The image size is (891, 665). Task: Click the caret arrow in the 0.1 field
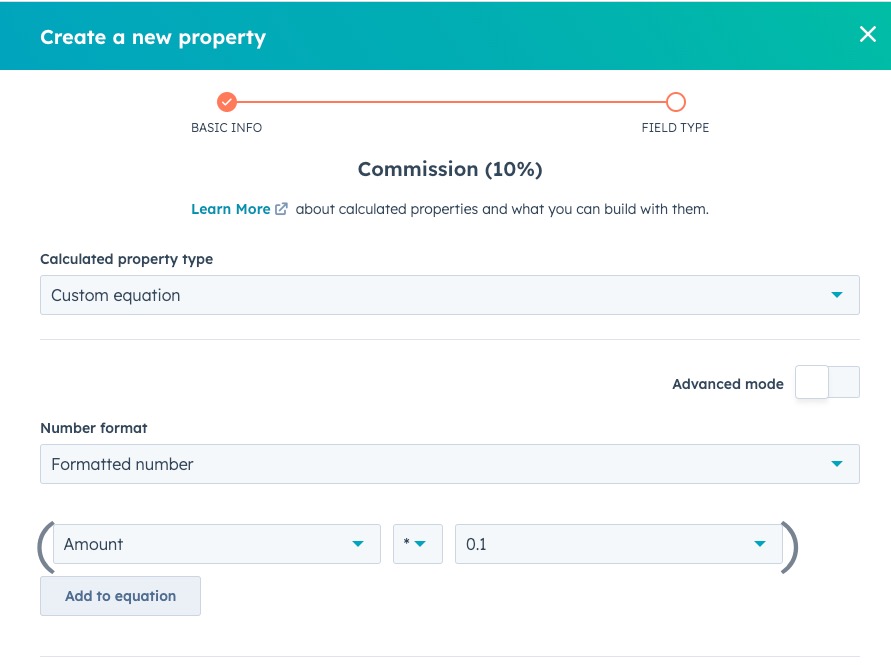[x=760, y=544]
